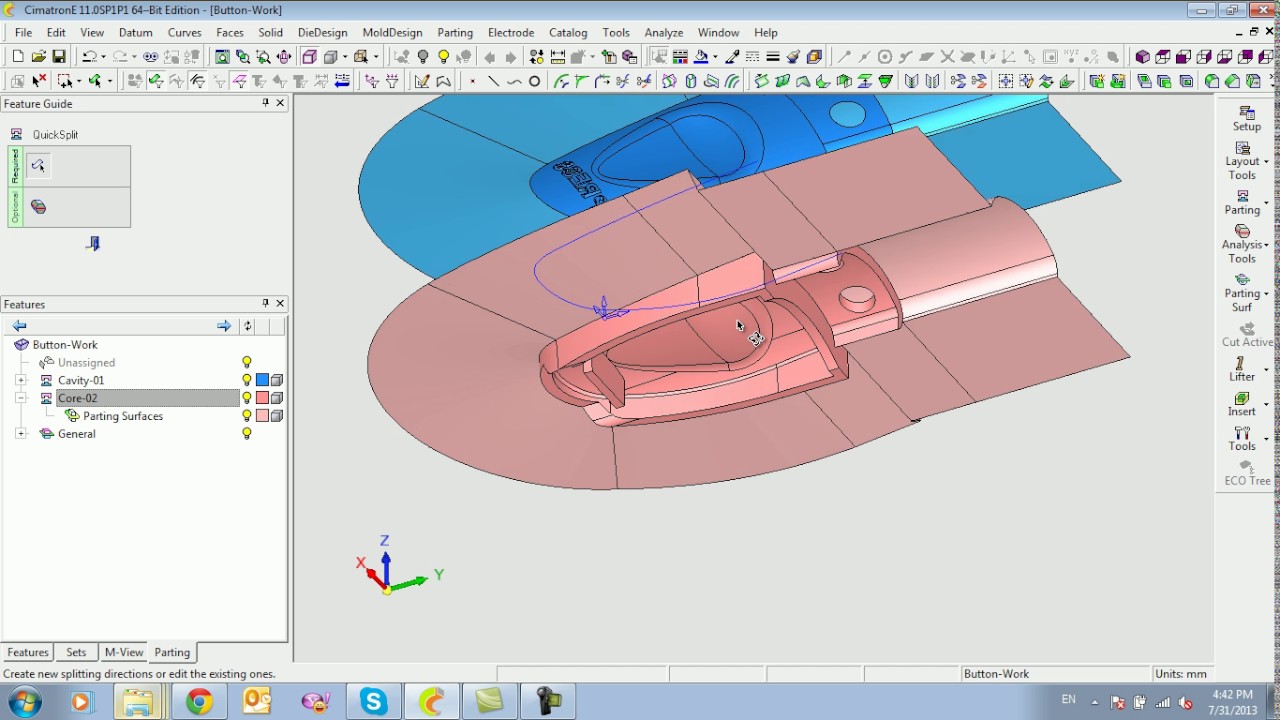Click the ECO Tree sidebar icon

tap(1246, 474)
